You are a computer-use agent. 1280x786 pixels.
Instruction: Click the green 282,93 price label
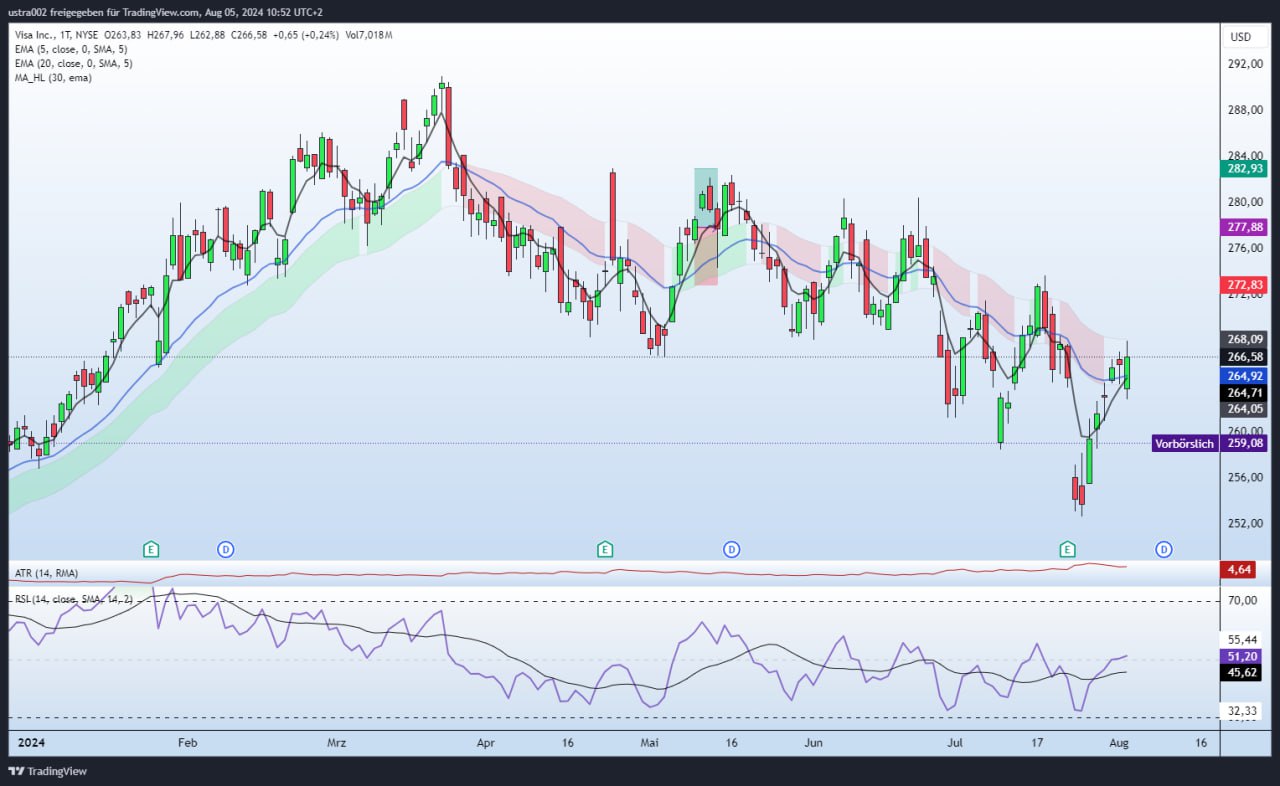[1244, 168]
